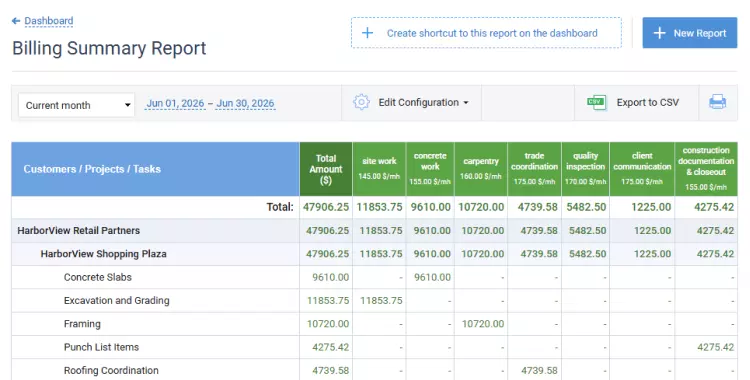This screenshot has height=380, width=750.
Task: Click 9610.00 concrete work in HarborView Shopping Plaza row
Action: point(432,254)
